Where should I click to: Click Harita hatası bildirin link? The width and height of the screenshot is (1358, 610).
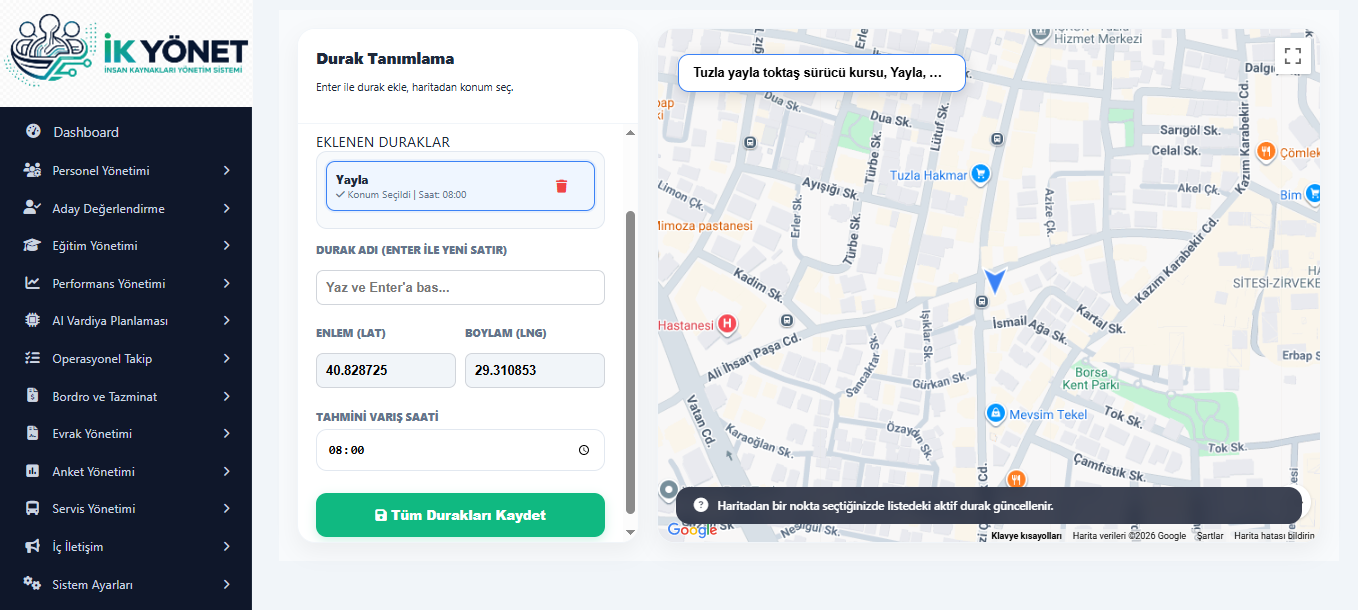click(1274, 536)
